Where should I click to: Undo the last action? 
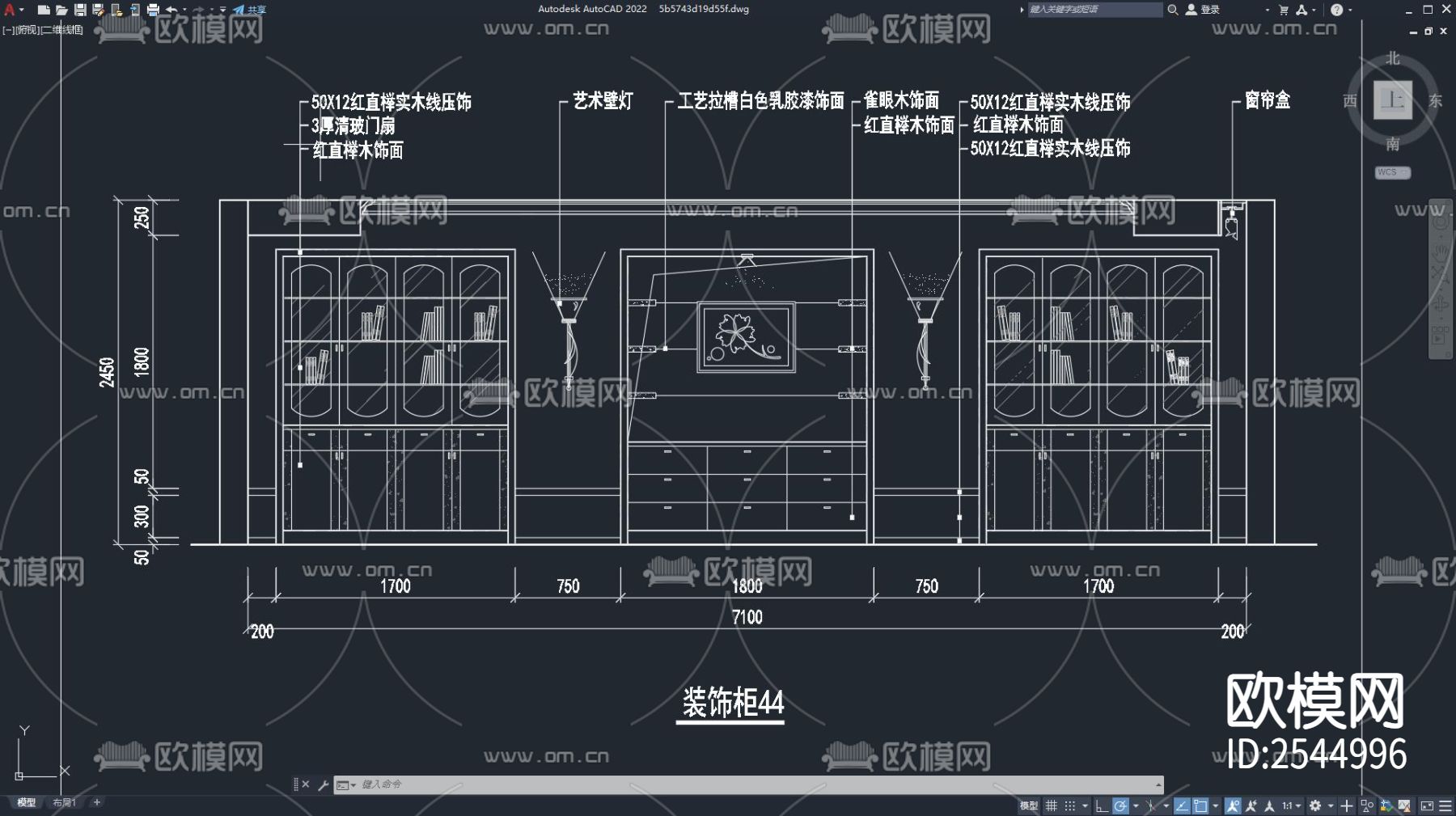click(171, 10)
